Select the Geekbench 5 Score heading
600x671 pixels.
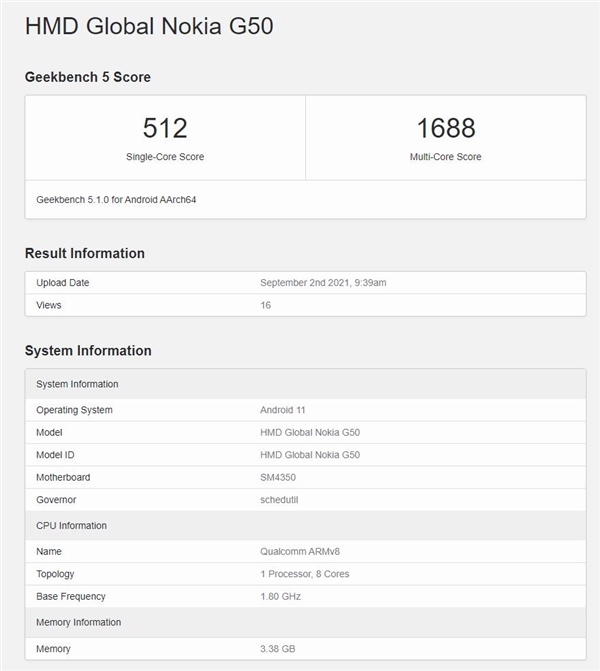[88, 77]
